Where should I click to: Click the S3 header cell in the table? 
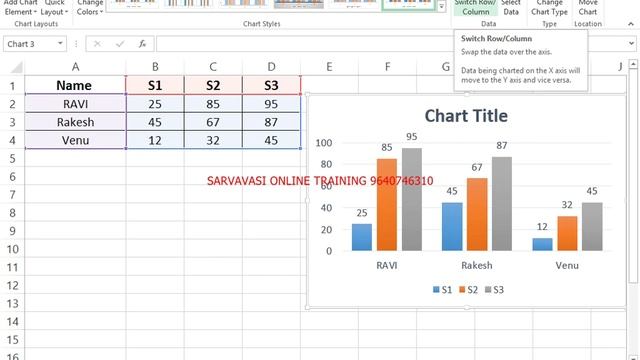pyautogui.click(x=271, y=85)
